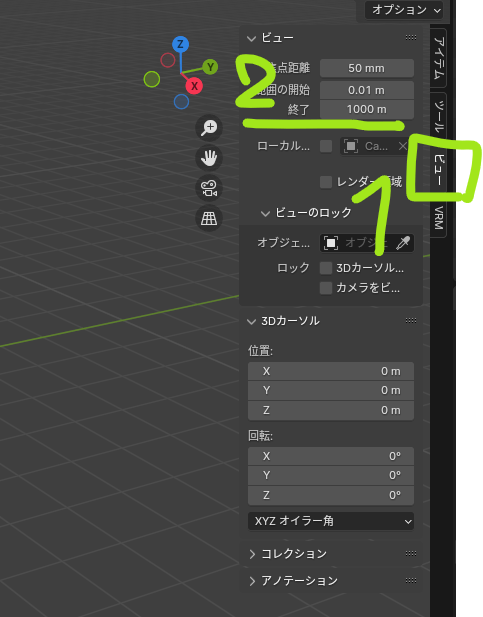Tick lock to 3Dカーソル checkbox

pyautogui.click(x=326, y=268)
